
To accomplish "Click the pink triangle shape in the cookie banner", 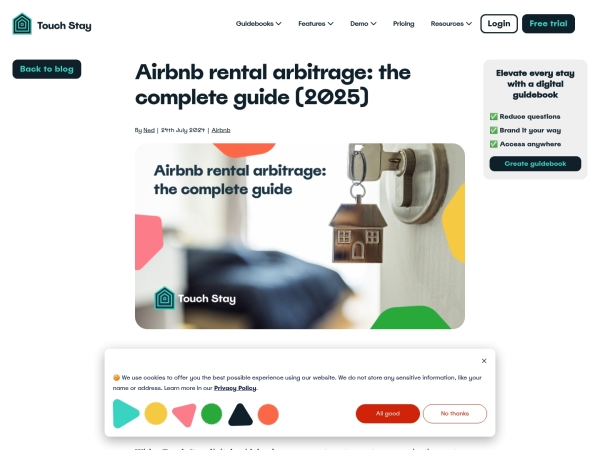I will tap(185, 415).
